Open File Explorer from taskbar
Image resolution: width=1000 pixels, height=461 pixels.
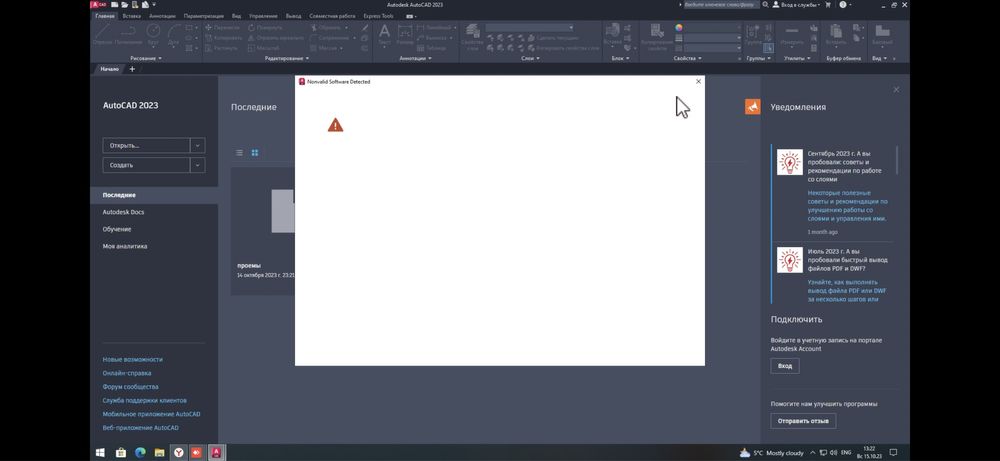click(159, 453)
